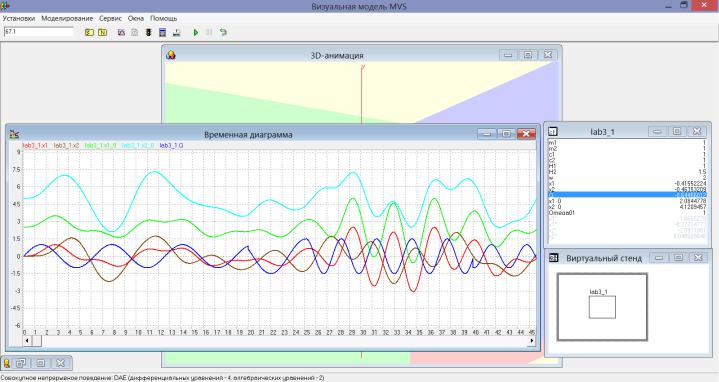The width and height of the screenshot is (719, 382).
Task: Click the Виртуальный стенд window icon
Action: pos(553,258)
